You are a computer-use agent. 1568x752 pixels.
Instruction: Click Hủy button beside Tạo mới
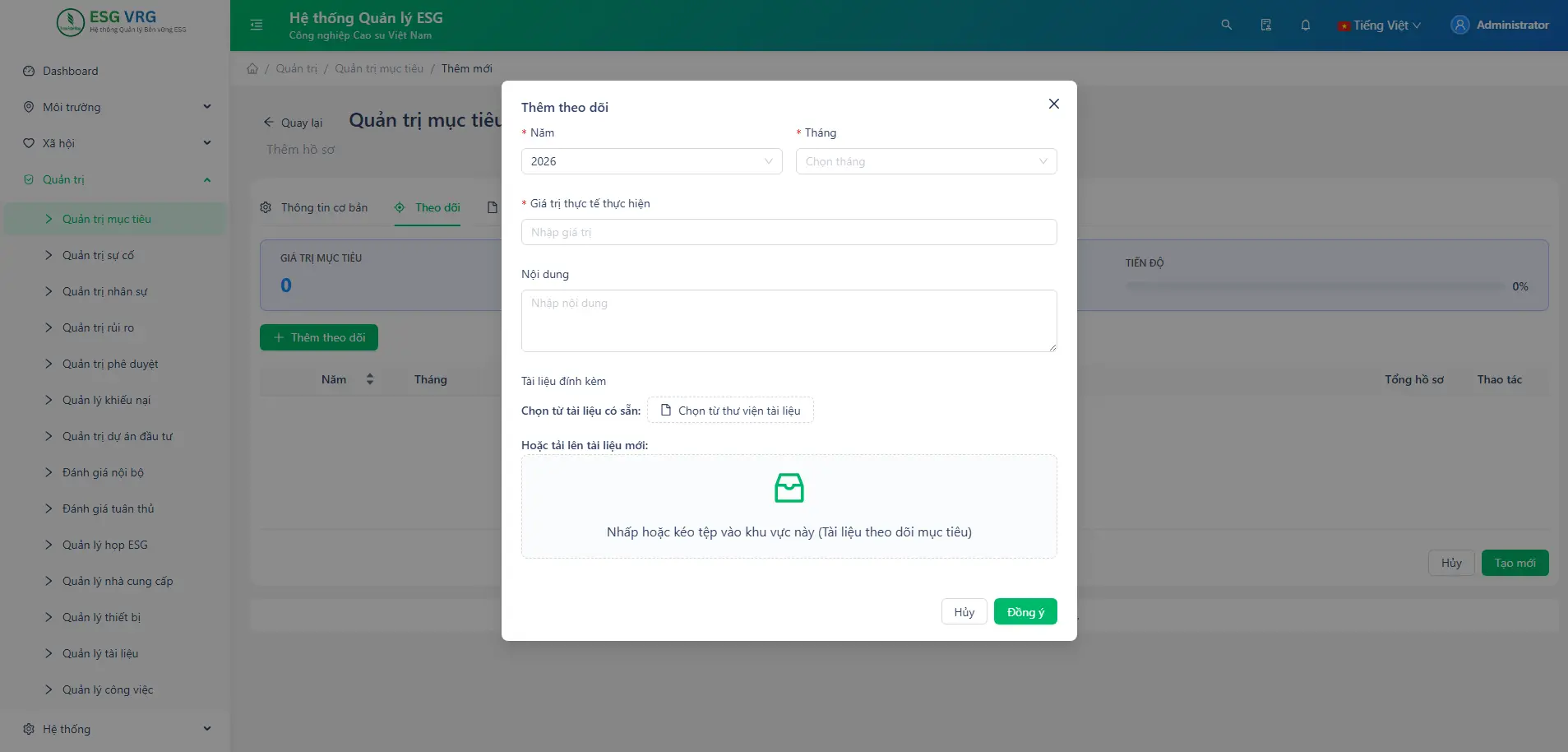1451,563
